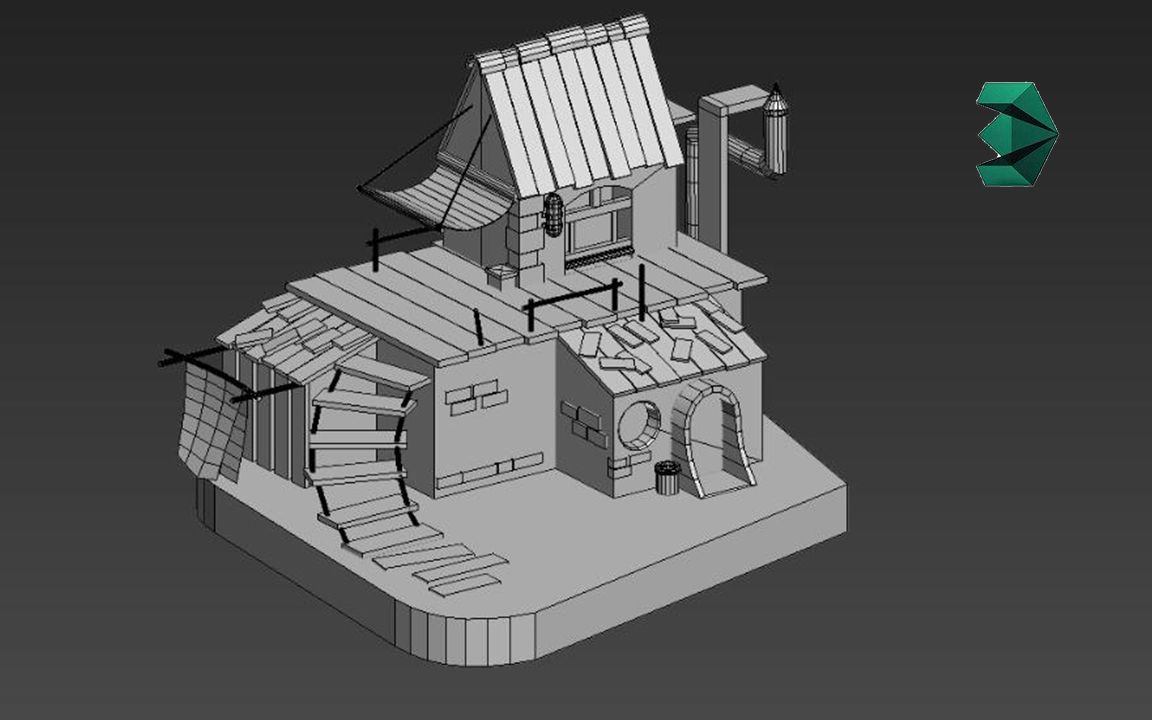
Task: Select the small barrel beside the arched doorway
Action: (x=667, y=478)
